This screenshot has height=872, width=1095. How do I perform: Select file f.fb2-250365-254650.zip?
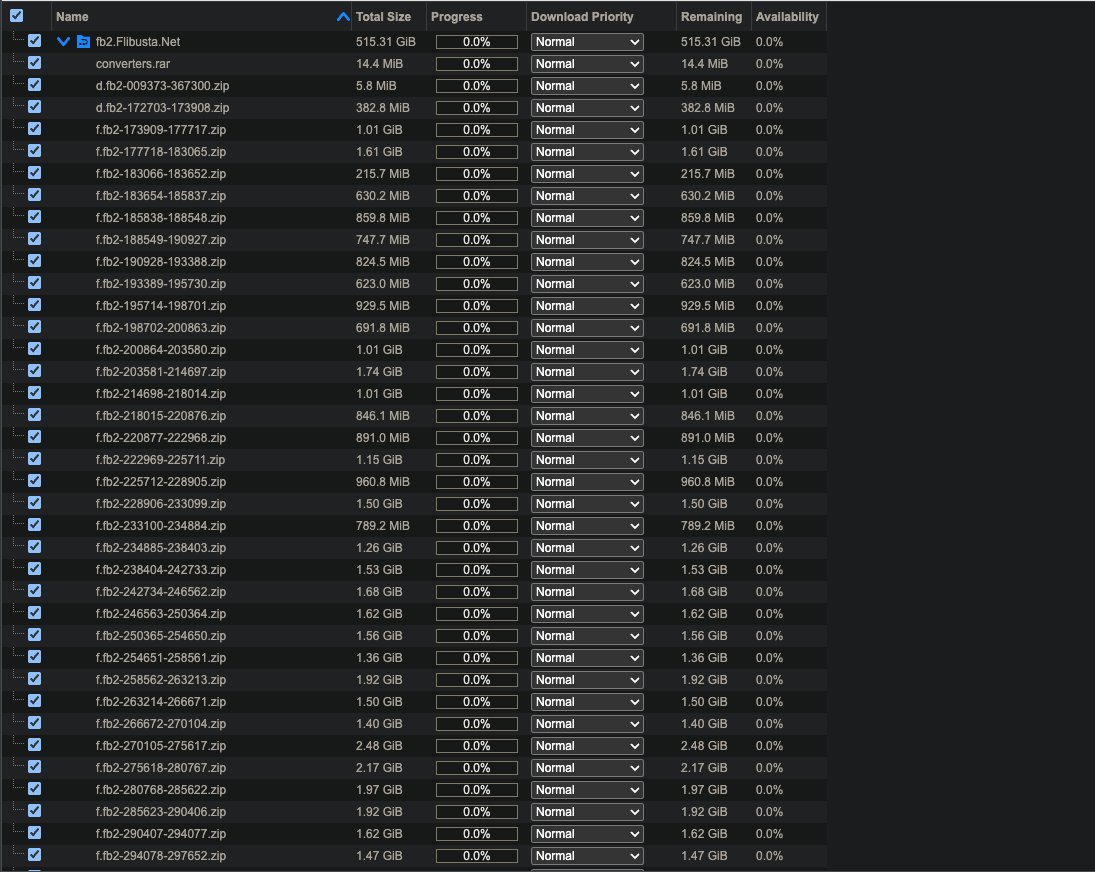coord(161,635)
